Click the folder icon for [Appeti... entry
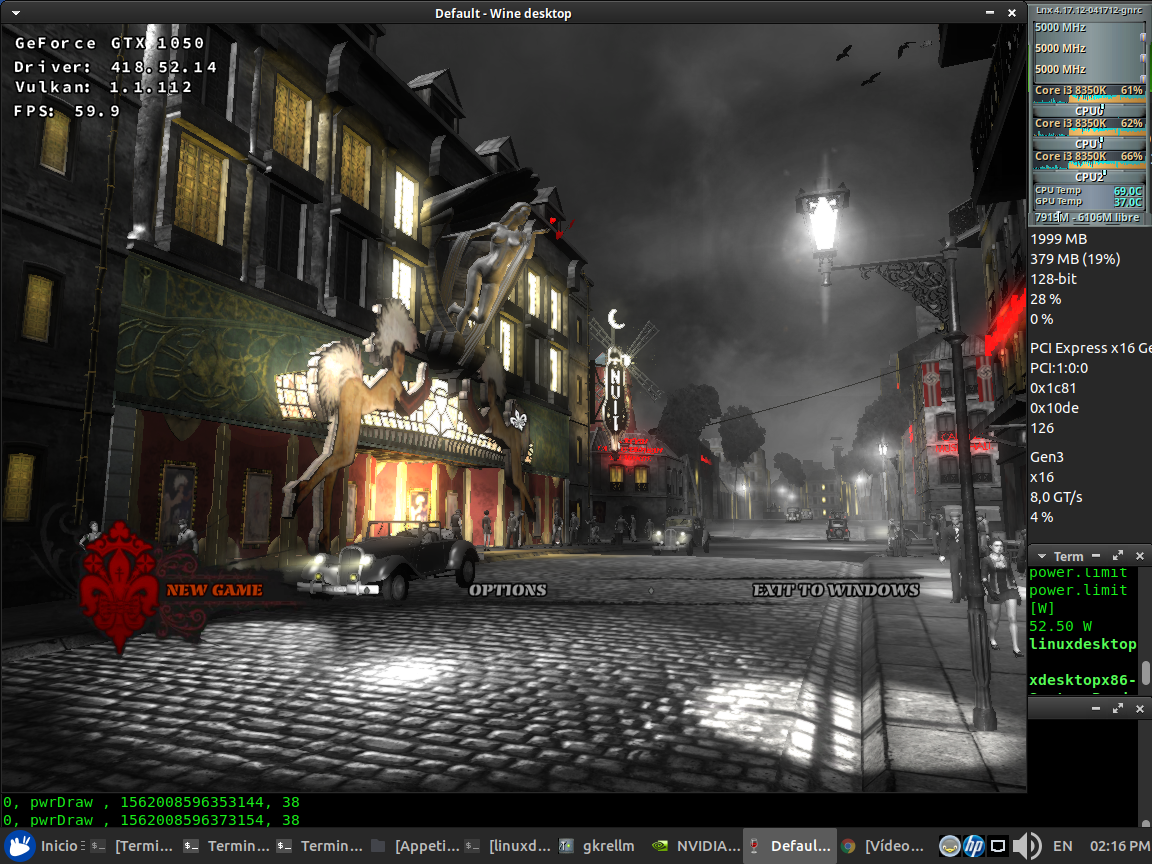 pos(378,846)
